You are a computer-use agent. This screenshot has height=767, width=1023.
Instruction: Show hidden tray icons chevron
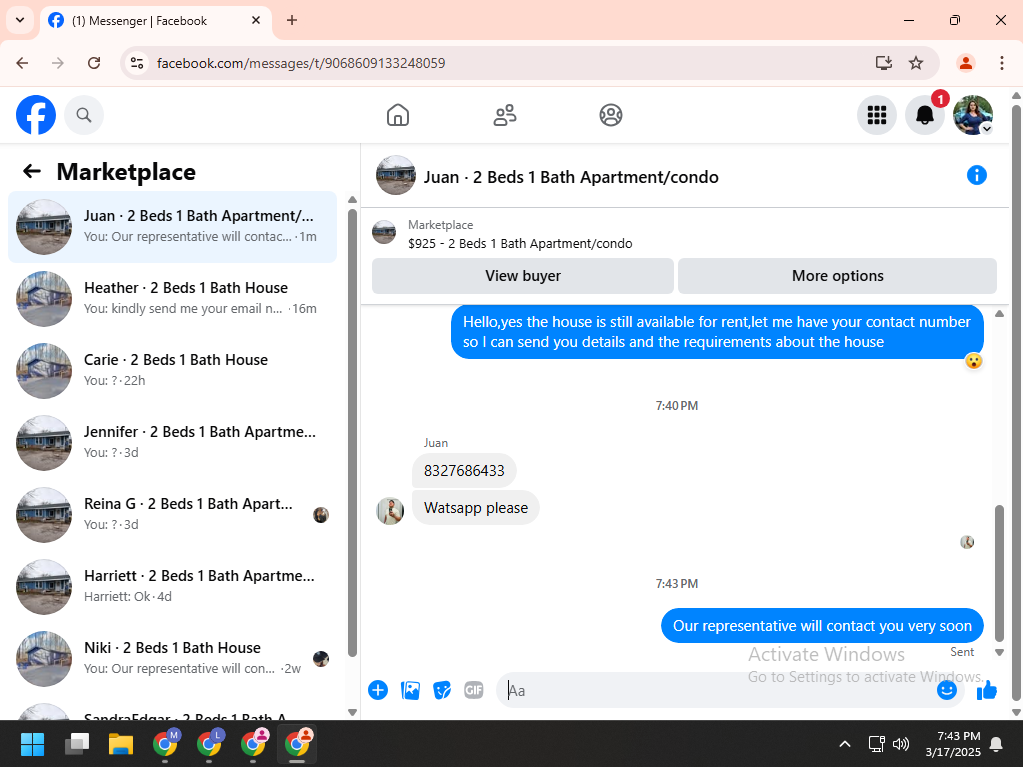click(844, 744)
